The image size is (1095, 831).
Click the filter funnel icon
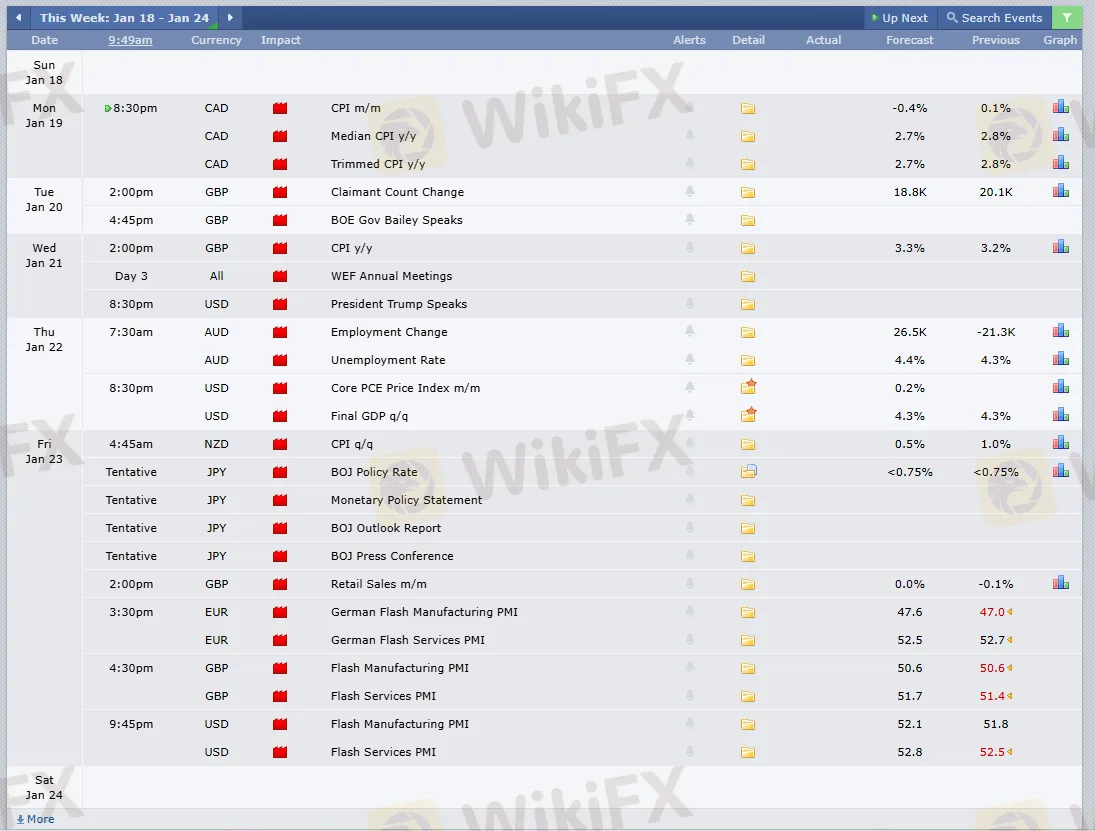tap(1067, 18)
